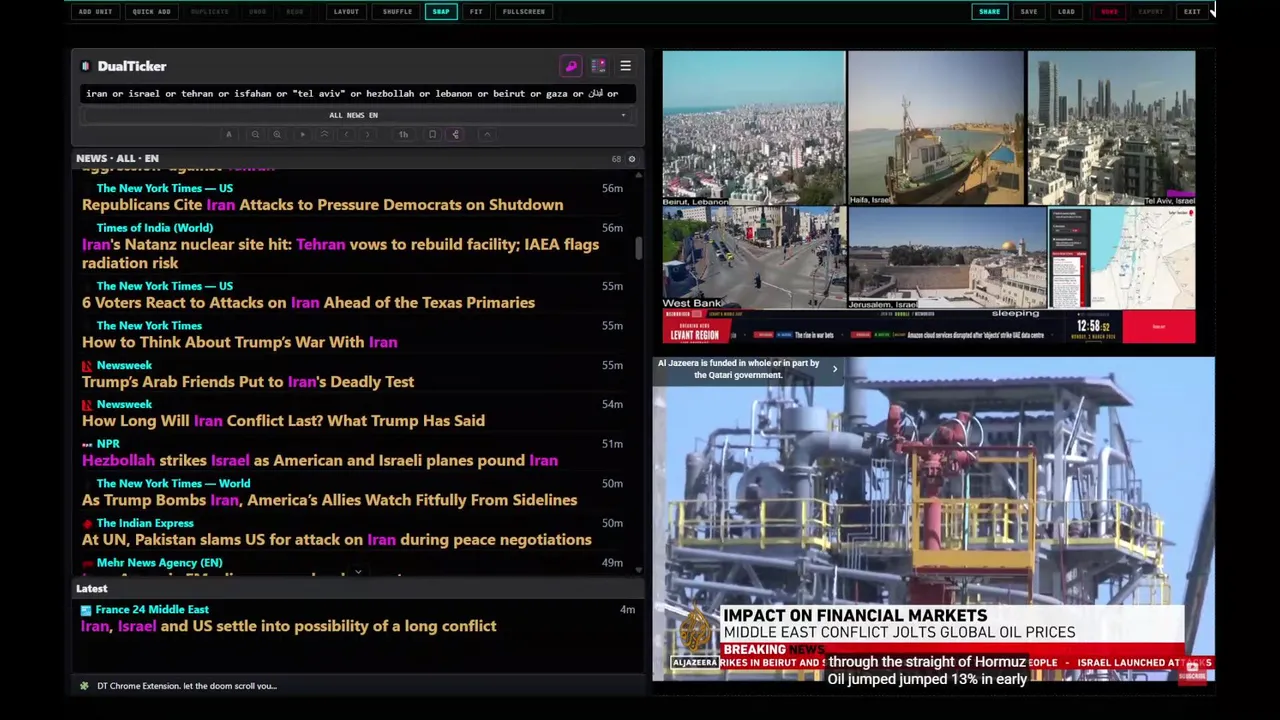Click the YouTube subscribe icon on video

[1192, 672]
